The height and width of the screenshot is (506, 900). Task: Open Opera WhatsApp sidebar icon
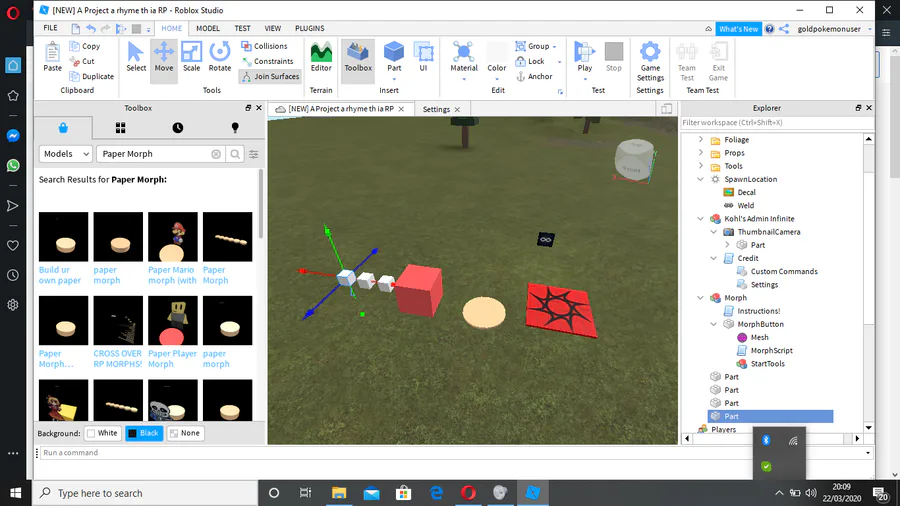[13, 166]
